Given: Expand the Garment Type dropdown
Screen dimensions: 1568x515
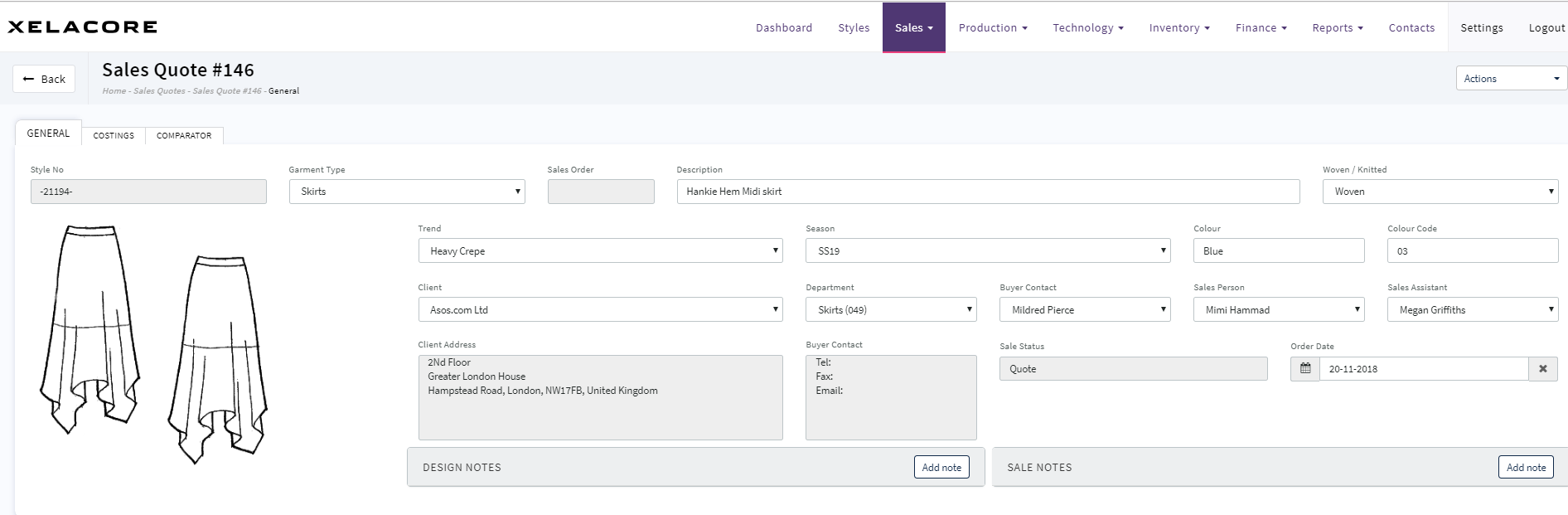Looking at the screenshot, I should click(x=406, y=192).
